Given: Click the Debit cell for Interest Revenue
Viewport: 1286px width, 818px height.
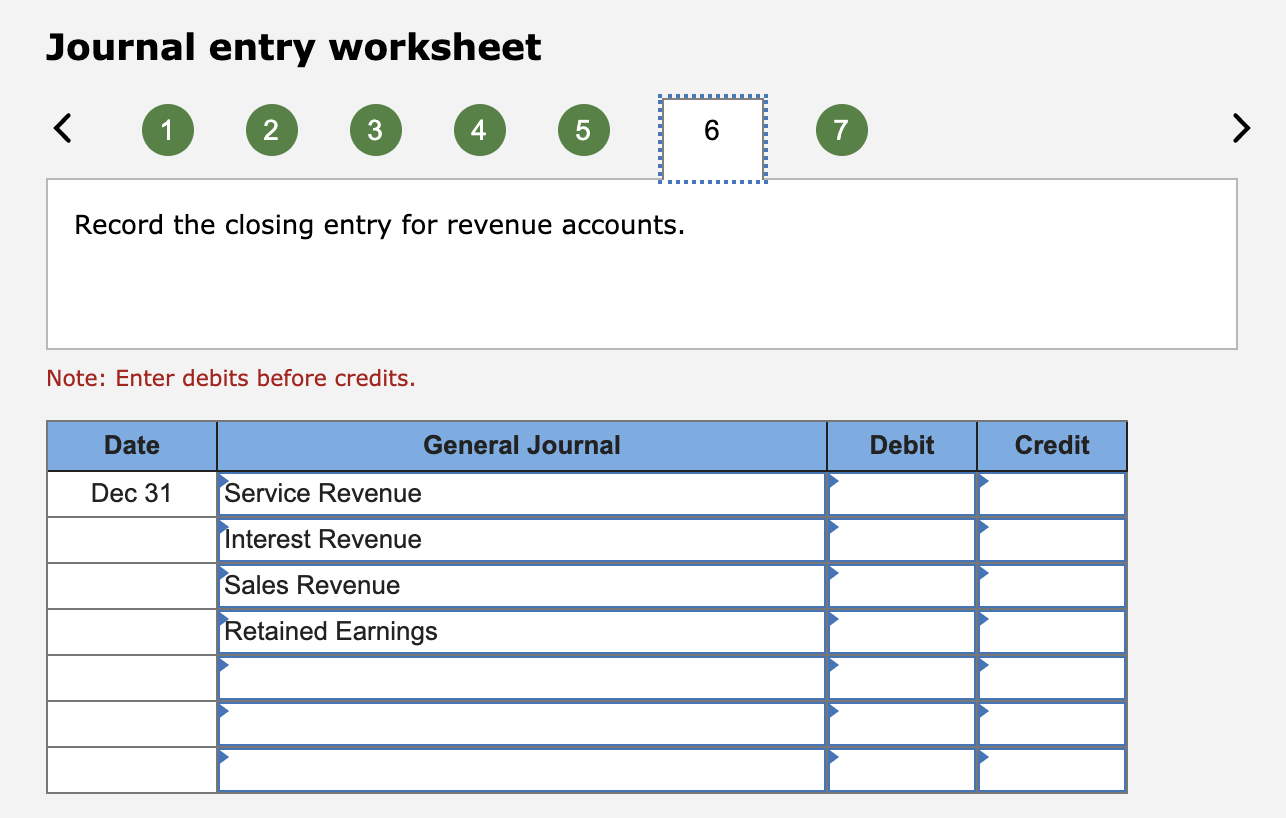Looking at the screenshot, I should [902, 540].
